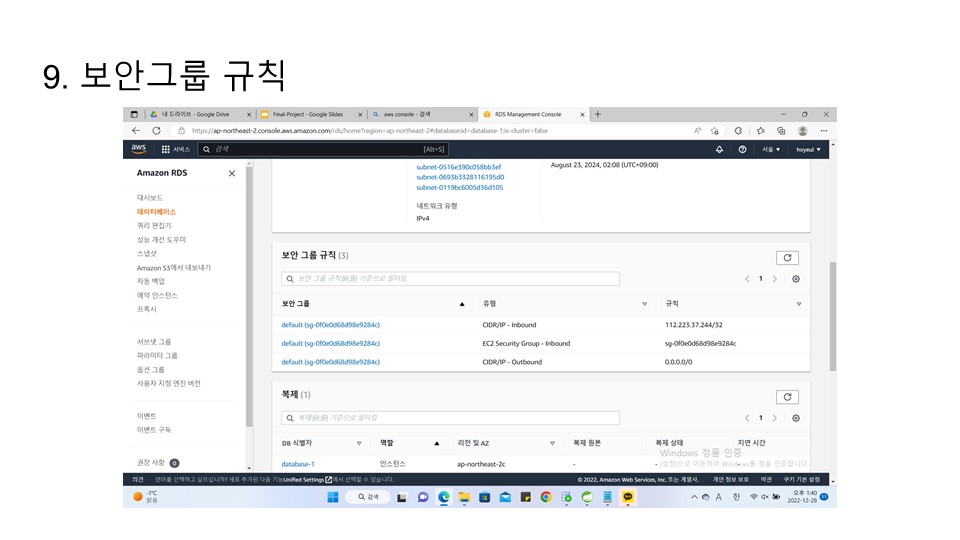The image size is (960, 540).
Task: Close the Amazon RDS sidebar
Action: click(x=232, y=173)
